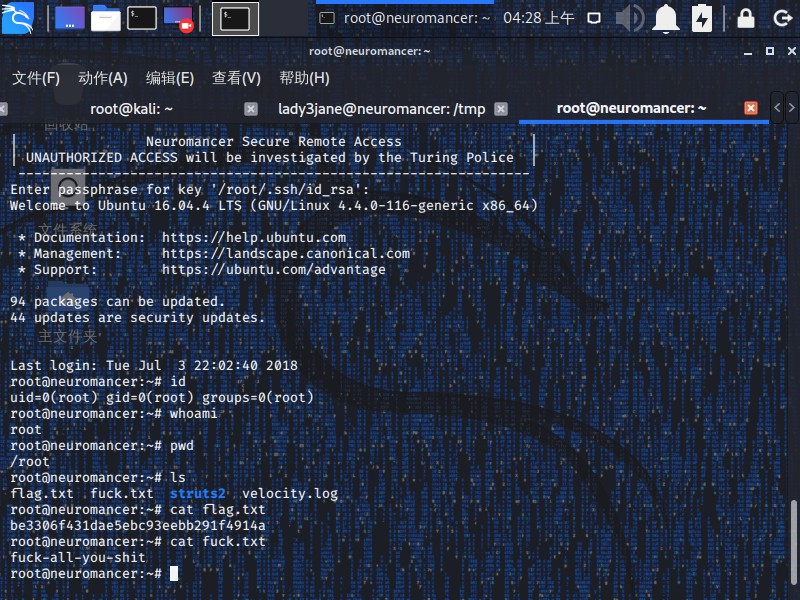
Task: Click flag.txt in the ls output
Action: [42, 493]
